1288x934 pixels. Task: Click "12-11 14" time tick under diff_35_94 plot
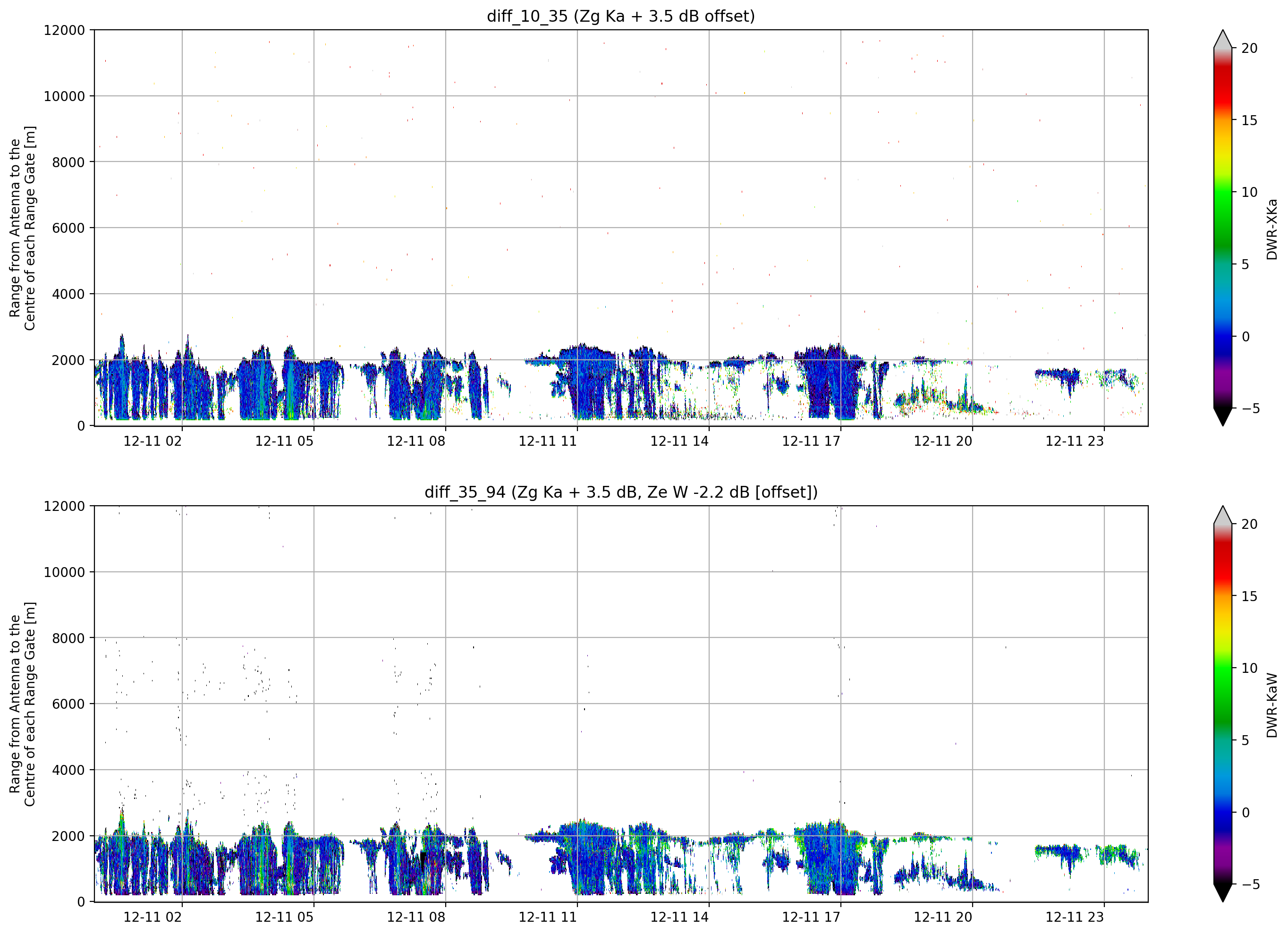point(679,917)
